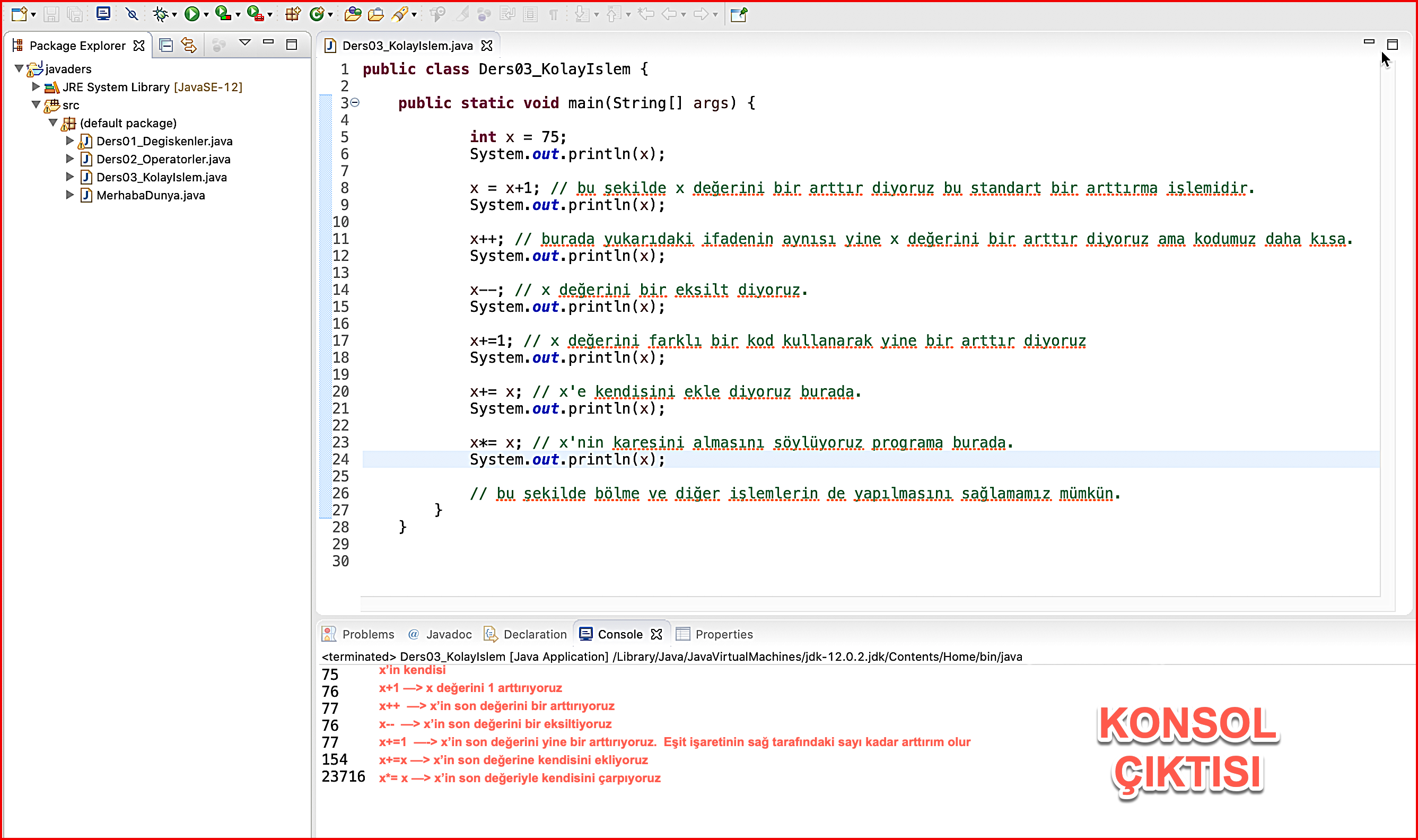Click the Open Perspective icon
1418x840 pixels.
point(738,14)
